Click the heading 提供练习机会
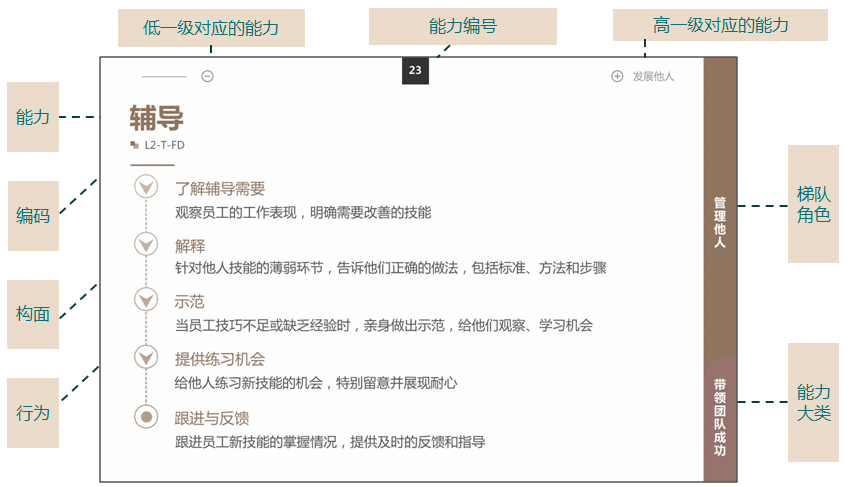Viewport: 853px width, 487px height. point(220,359)
